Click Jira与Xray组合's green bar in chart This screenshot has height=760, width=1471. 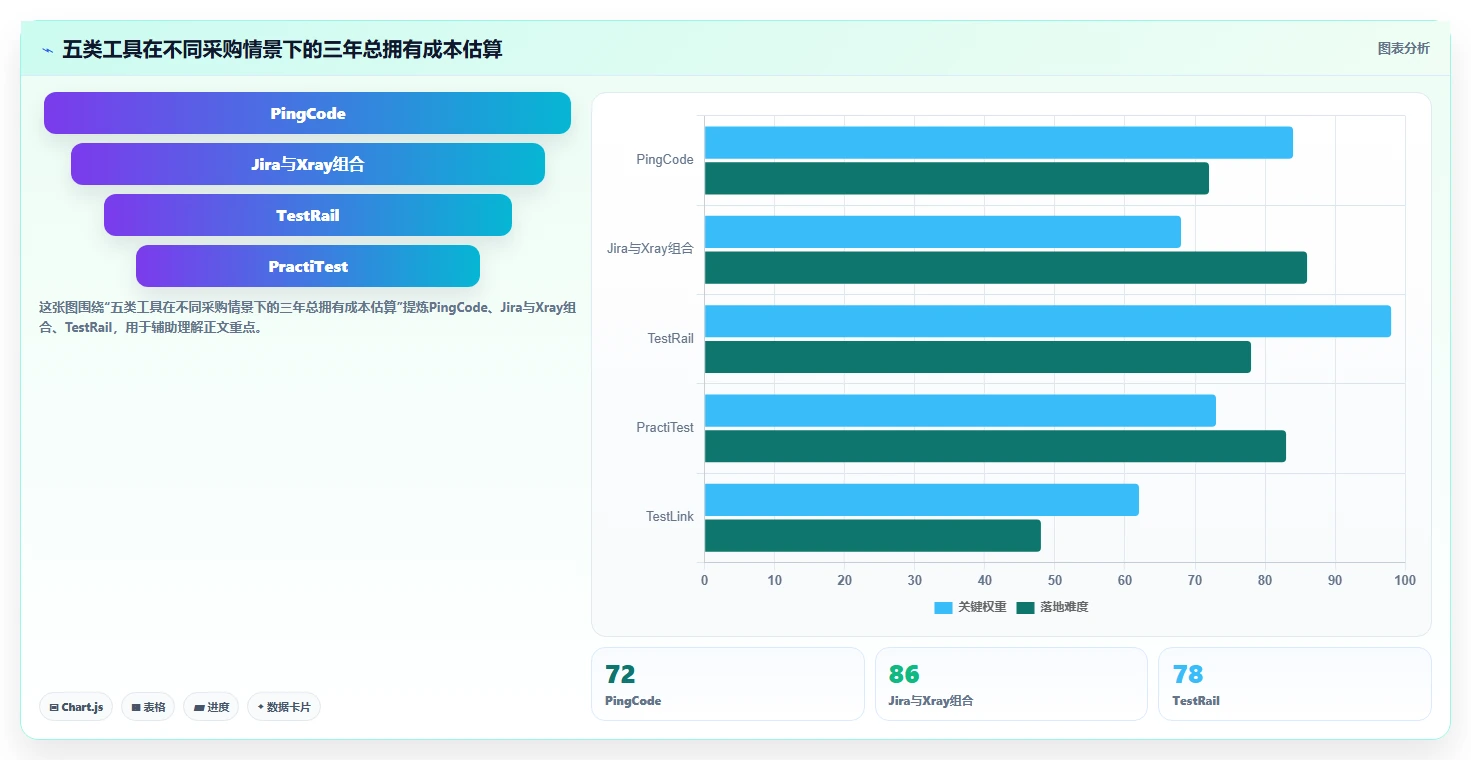1006,267
